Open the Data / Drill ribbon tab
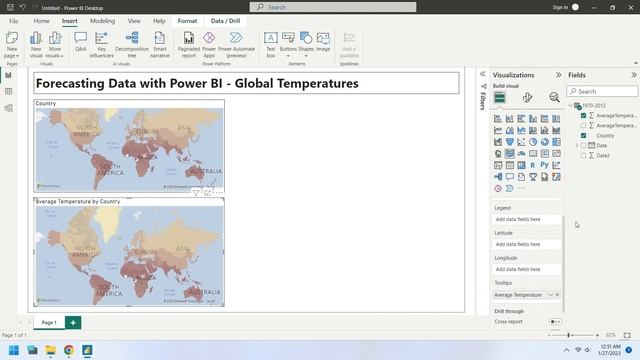This screenshot has height=360, width=640. [225, 21]
